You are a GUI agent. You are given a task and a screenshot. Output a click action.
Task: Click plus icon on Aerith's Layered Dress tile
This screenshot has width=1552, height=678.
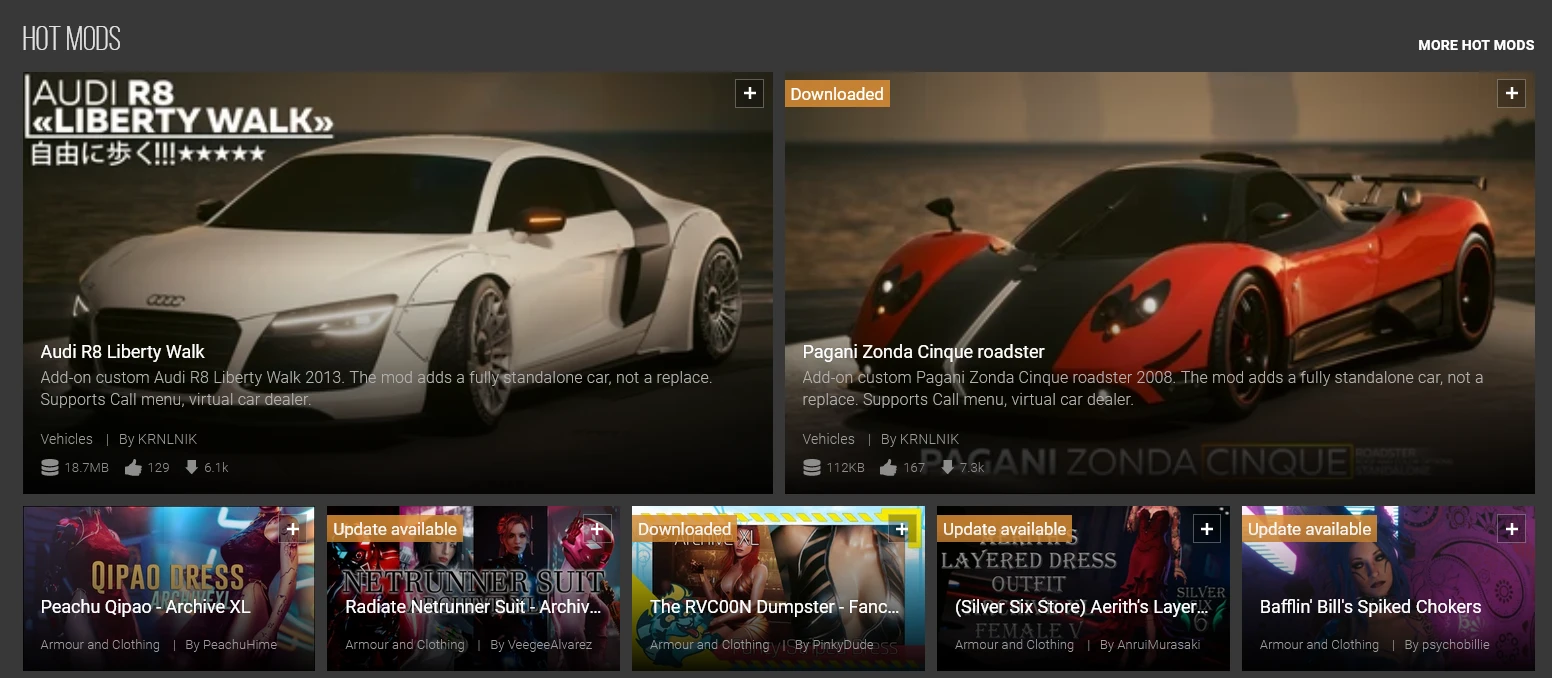tap(1207, 529)
